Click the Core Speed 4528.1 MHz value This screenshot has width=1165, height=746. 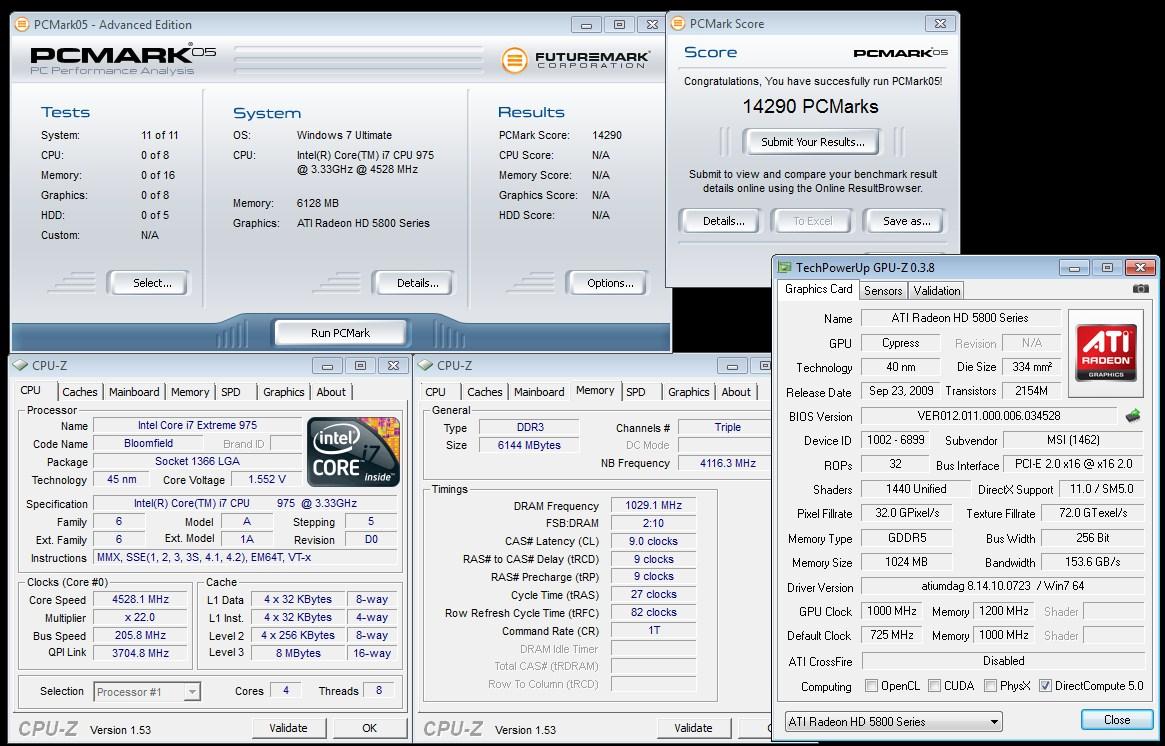tap(140, 600)
